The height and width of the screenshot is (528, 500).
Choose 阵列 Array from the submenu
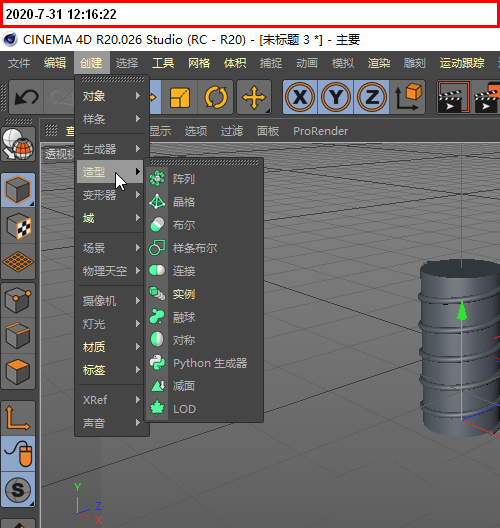(x=204, y=178)
